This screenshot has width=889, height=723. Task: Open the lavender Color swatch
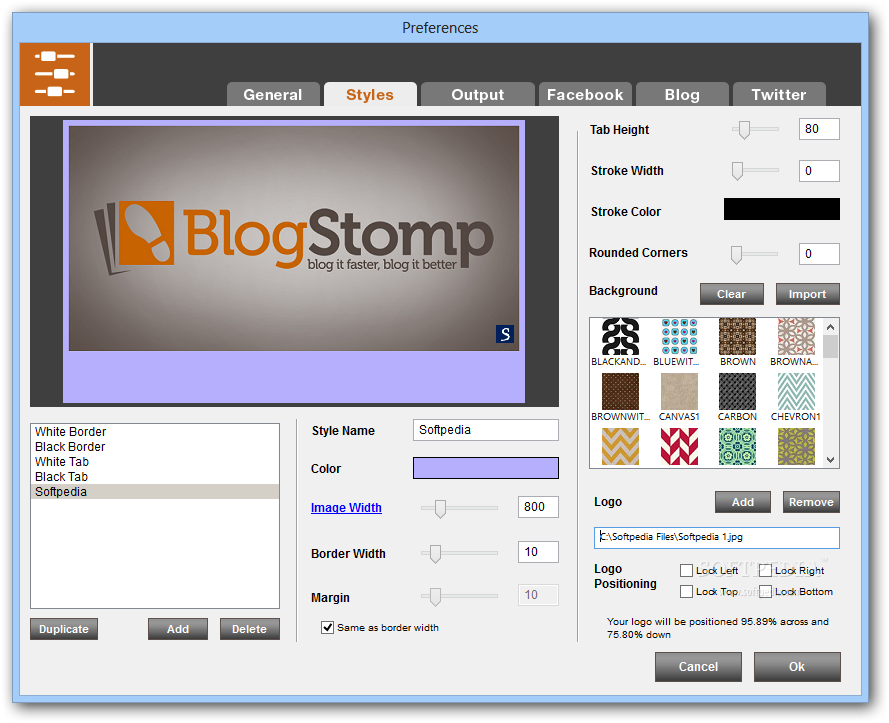486,468
